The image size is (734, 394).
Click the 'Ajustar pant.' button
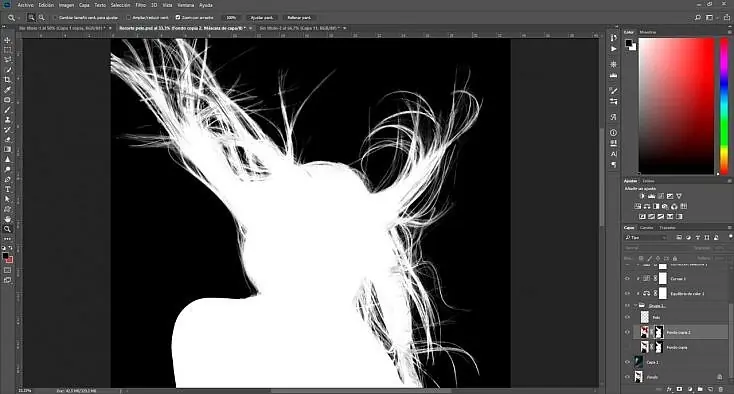coord(262,17)
